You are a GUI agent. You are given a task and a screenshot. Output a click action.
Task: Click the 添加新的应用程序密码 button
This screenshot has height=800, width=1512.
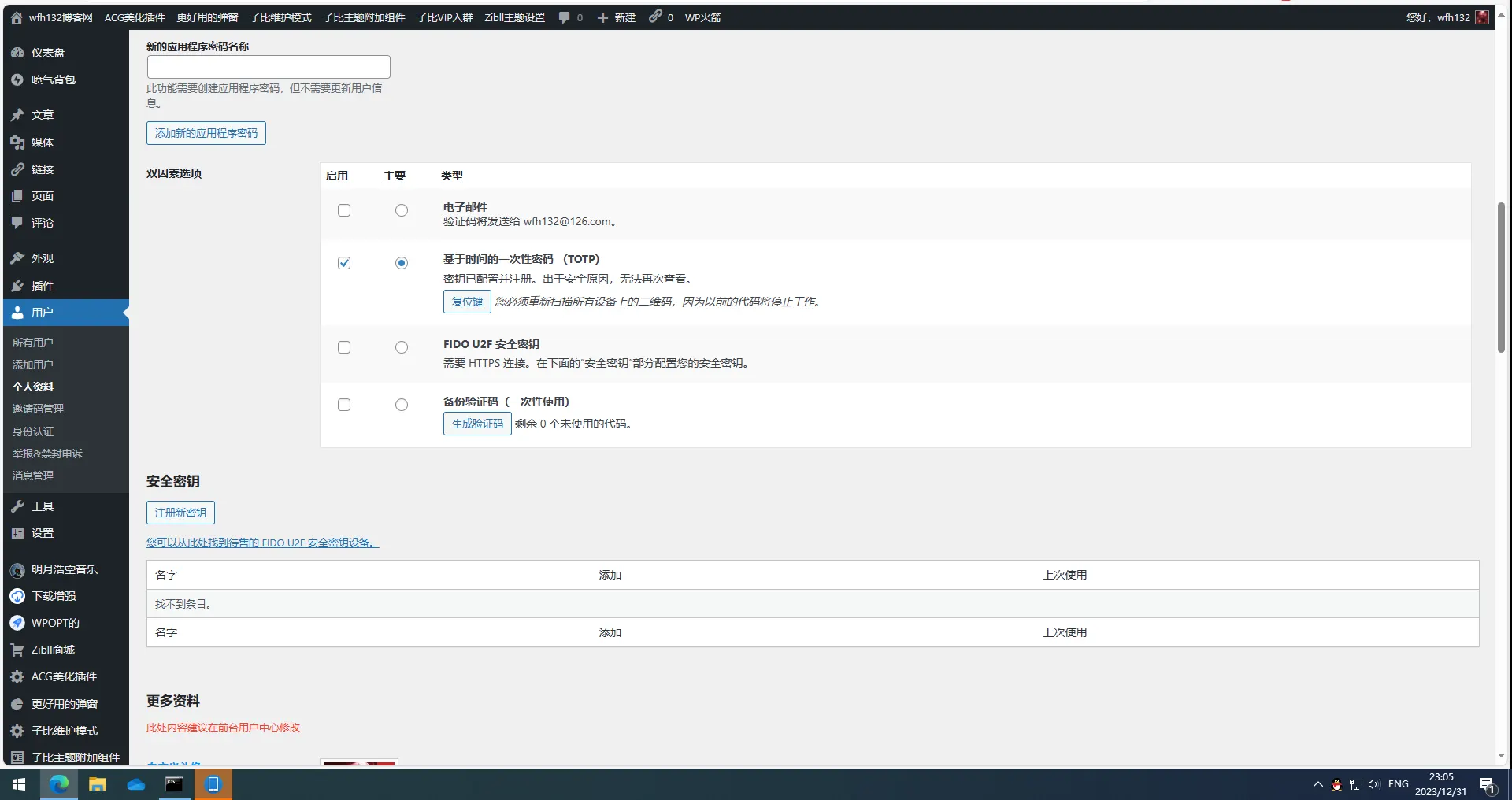[x=206, y=133]
